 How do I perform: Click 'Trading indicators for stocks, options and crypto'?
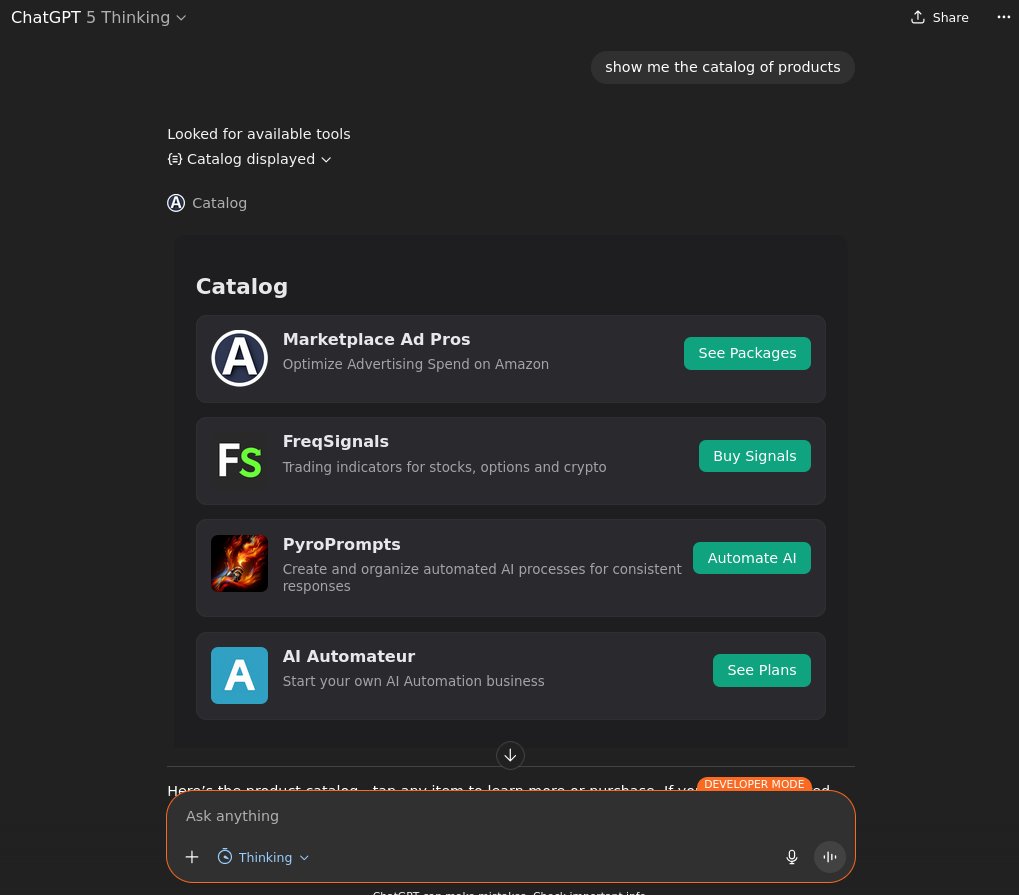coord(445,467)
